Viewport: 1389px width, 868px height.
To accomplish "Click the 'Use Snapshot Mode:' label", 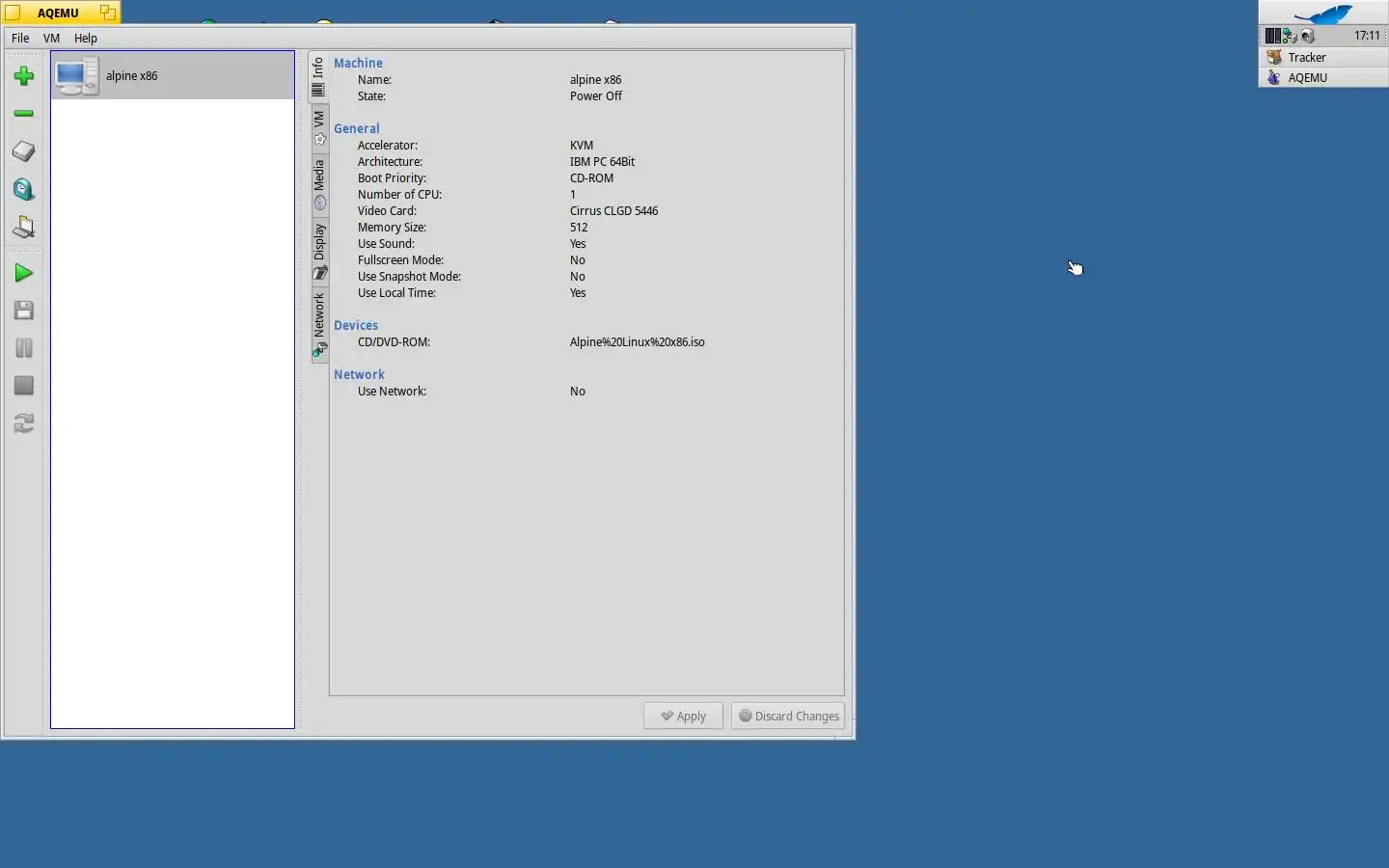I will click(x=409, y=277).
